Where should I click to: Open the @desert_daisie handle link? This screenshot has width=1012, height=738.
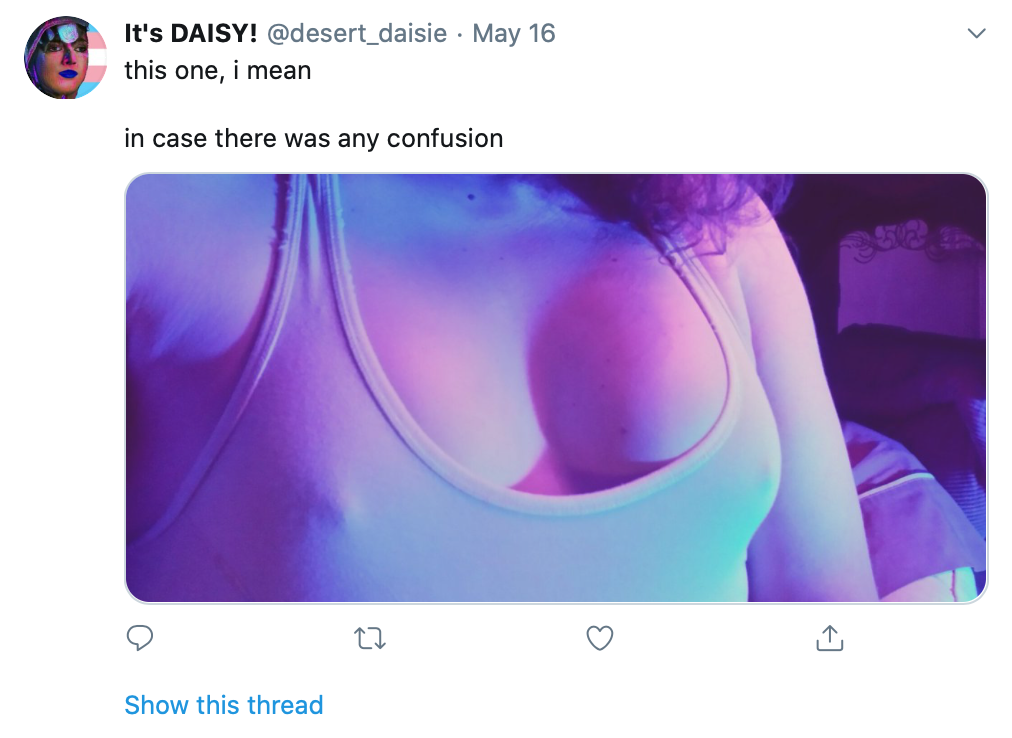pyautogui.click(x=356, y=34)
